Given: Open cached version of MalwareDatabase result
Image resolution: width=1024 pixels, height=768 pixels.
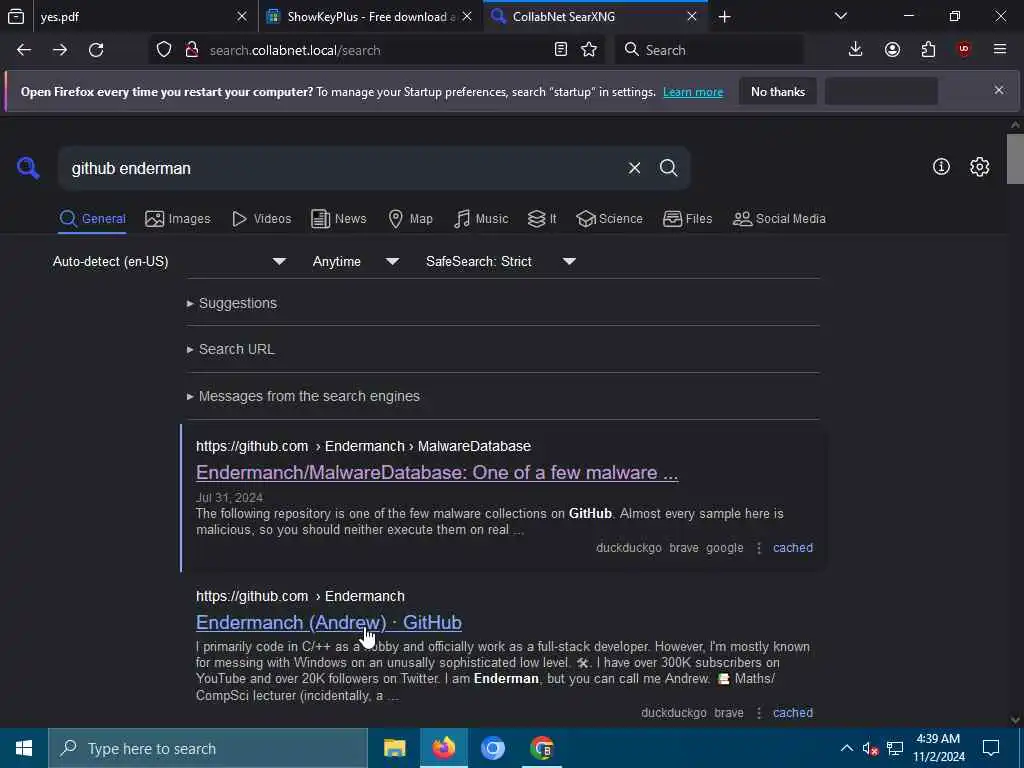Looking at the screenshot, I should tap(793, 548).
